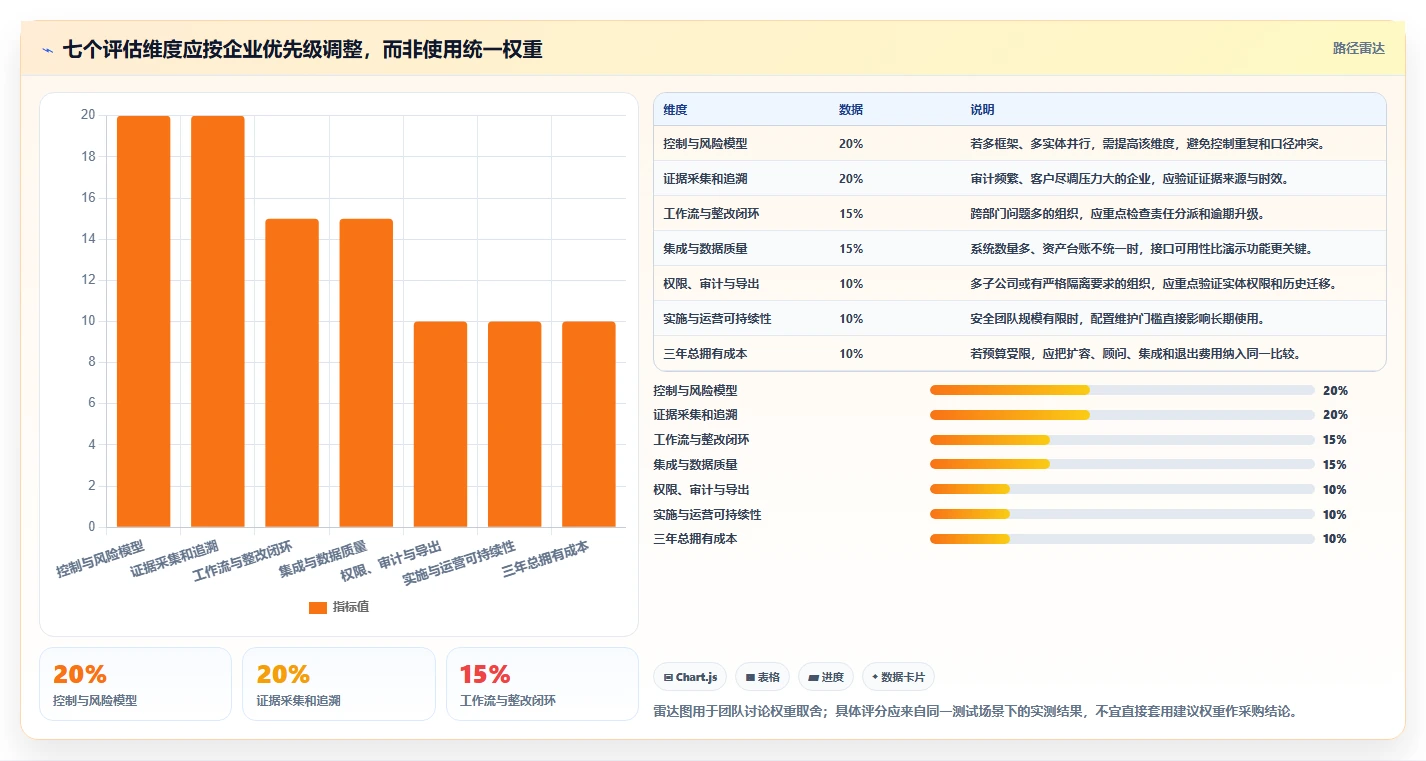
Task: Click the orange 指标值 legend swatch
Action: [318, 607]
